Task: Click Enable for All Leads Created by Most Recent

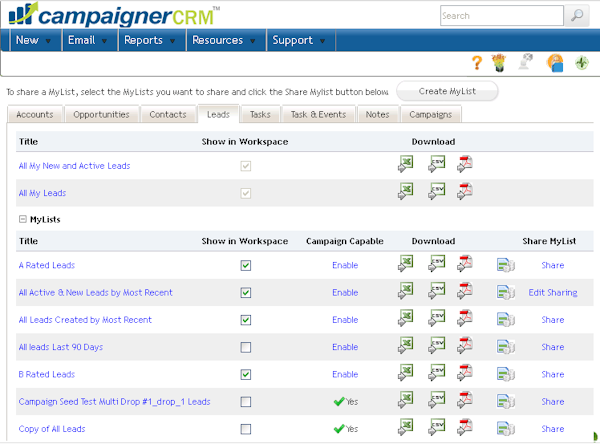Action: pos(345,320)
